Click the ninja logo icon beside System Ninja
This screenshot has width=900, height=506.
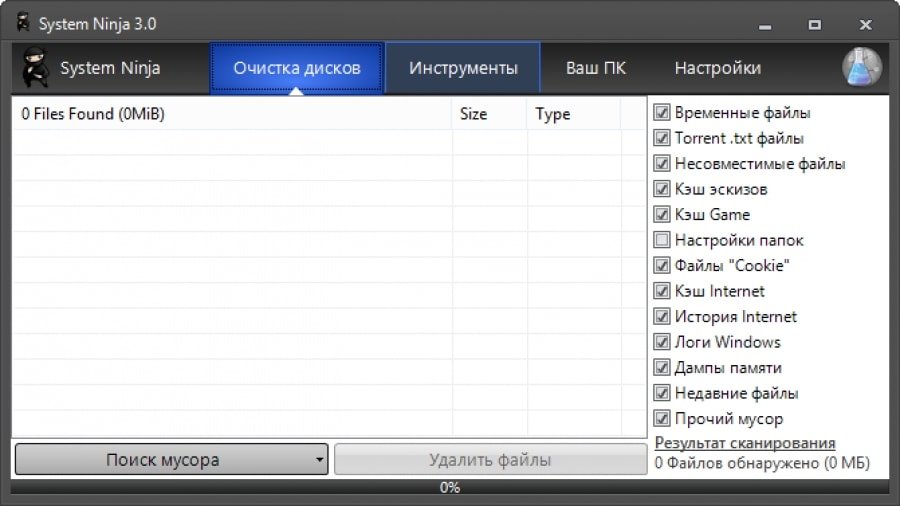36,68
